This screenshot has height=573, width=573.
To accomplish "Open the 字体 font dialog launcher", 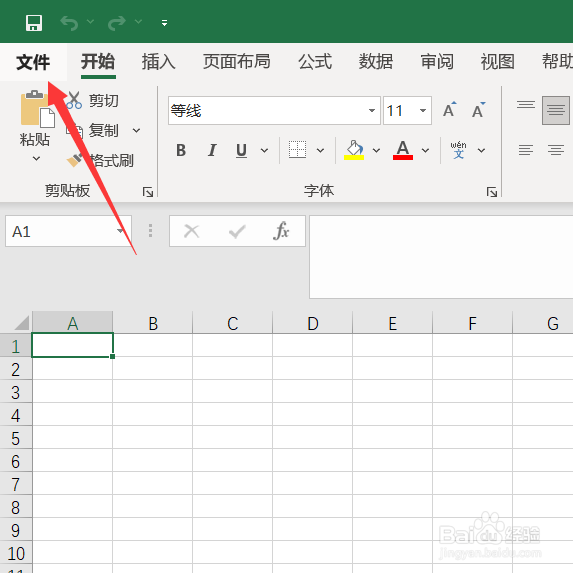I will point(492,192).
